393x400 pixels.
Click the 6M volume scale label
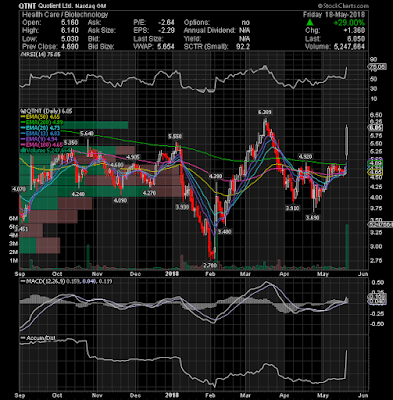[14, 219]
